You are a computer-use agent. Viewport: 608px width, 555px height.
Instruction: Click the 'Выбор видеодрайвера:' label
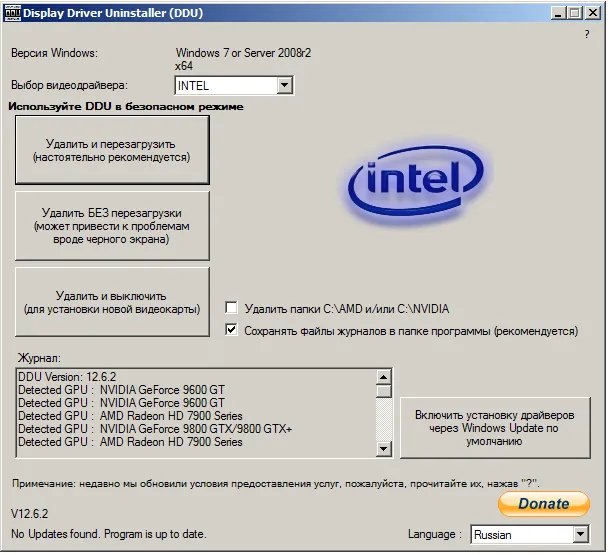tap(69, 85)
